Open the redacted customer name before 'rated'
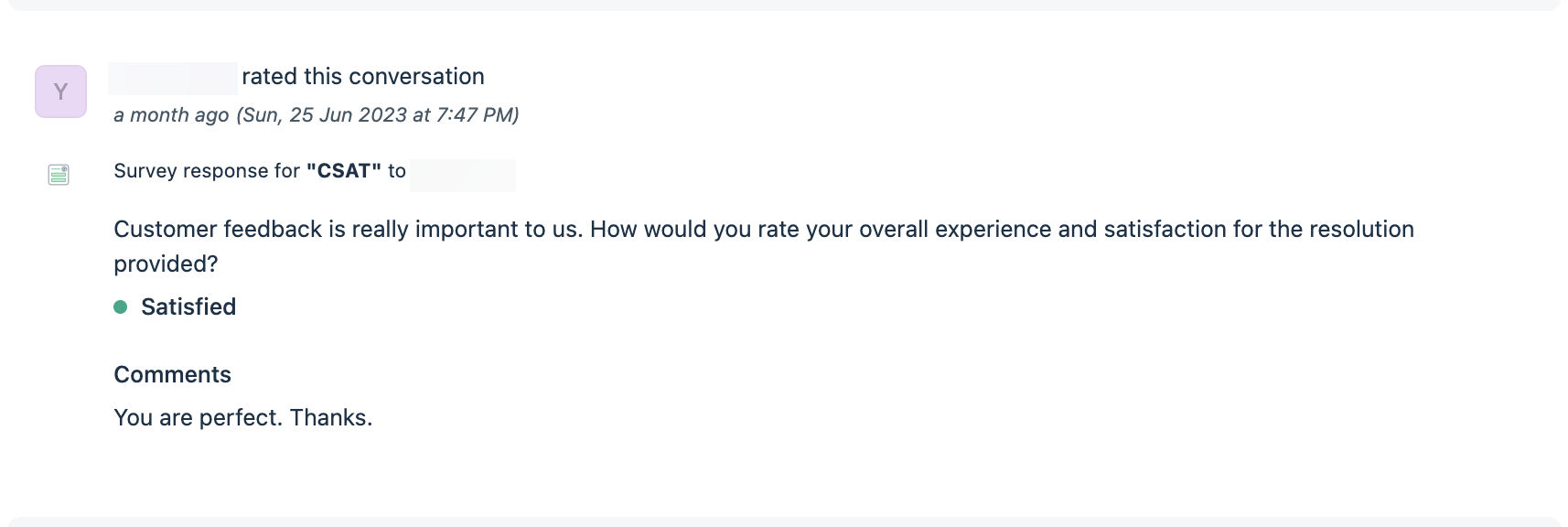The height and width of the screenshot is (527, 1568). pos(173,79)
